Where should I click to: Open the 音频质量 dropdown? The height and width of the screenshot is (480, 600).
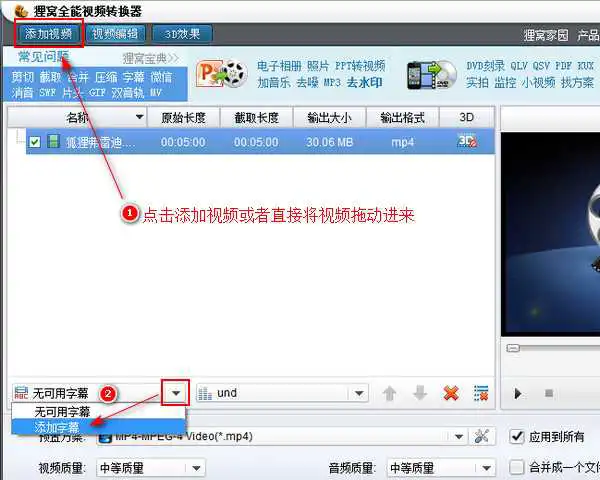click(486, 468)
